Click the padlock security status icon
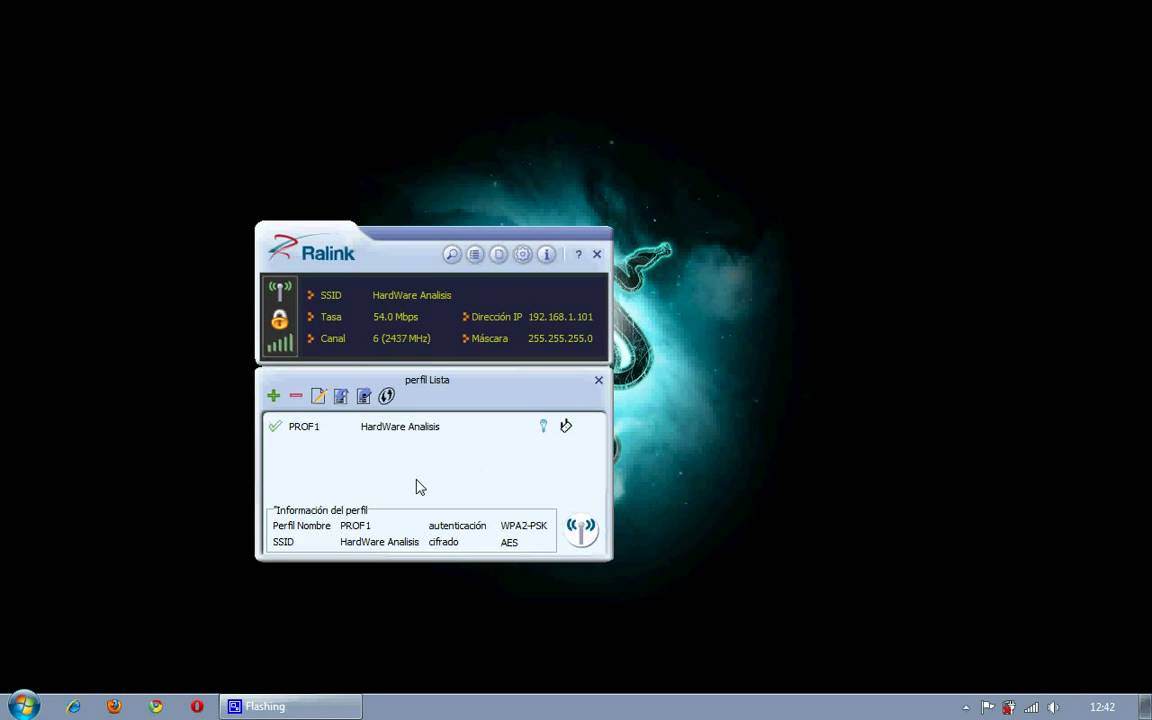 click(280, 319)
